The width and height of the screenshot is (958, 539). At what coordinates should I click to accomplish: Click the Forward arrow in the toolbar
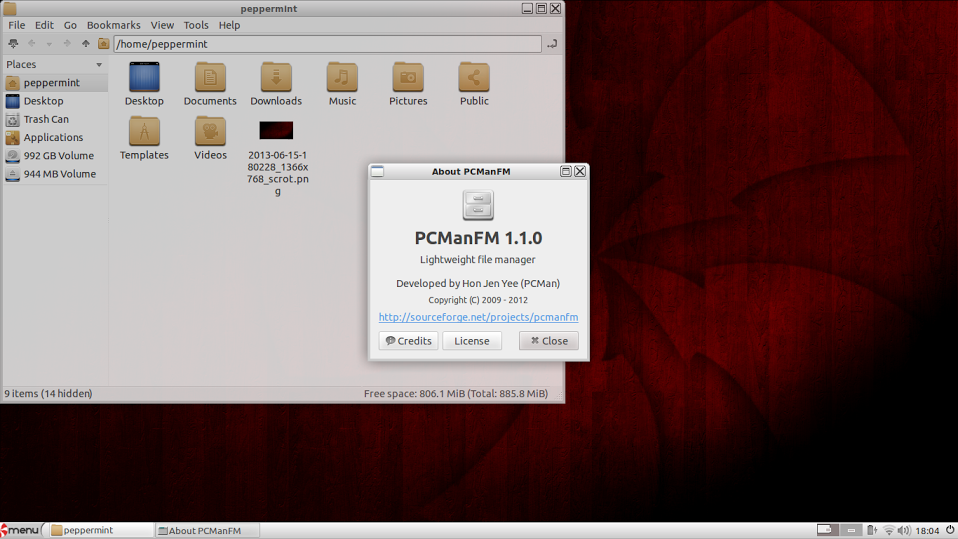pyautogui.click(x=67, y=43)
